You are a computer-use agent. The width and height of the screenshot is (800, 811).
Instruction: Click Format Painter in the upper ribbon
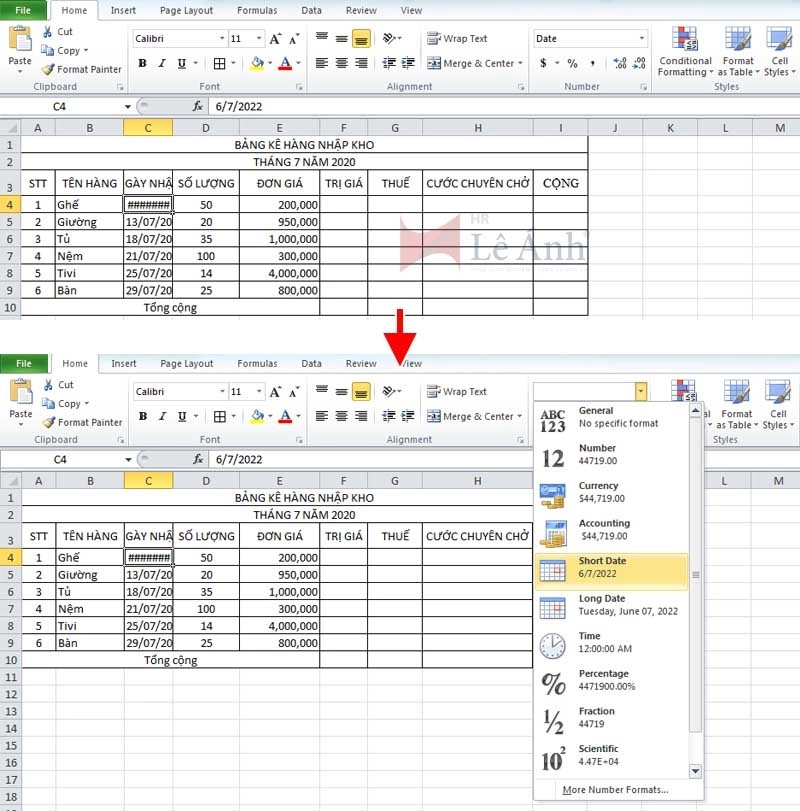81,70
